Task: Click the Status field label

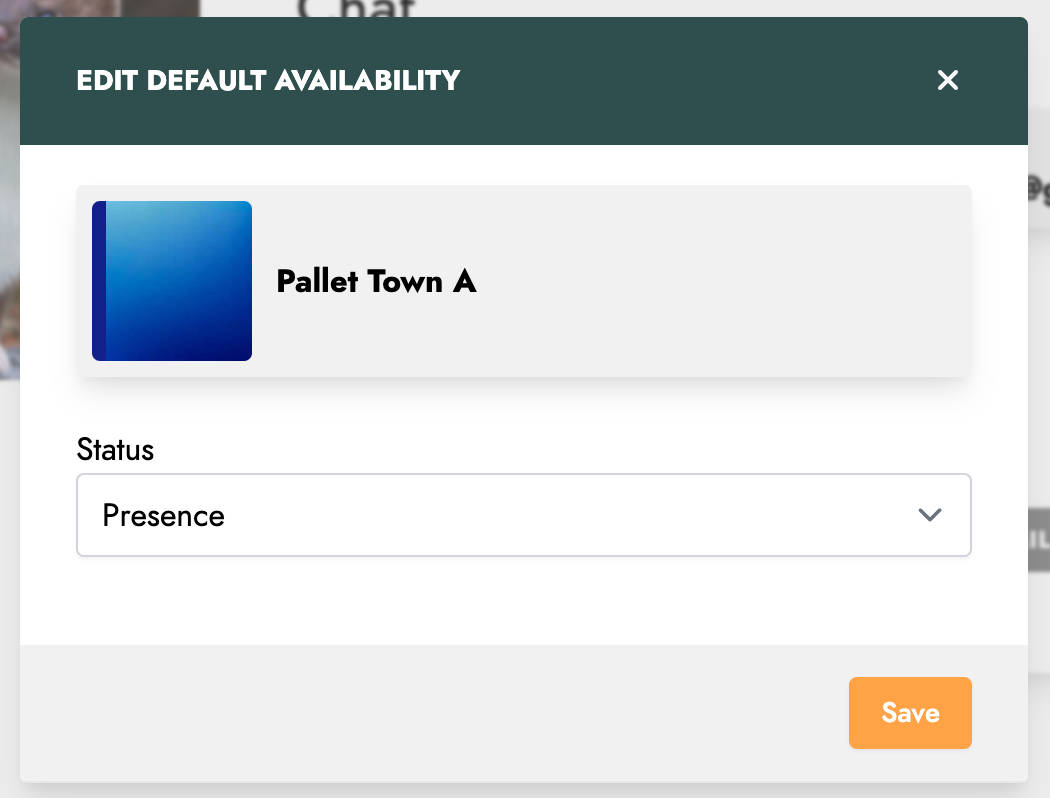Action: [115, 449]
